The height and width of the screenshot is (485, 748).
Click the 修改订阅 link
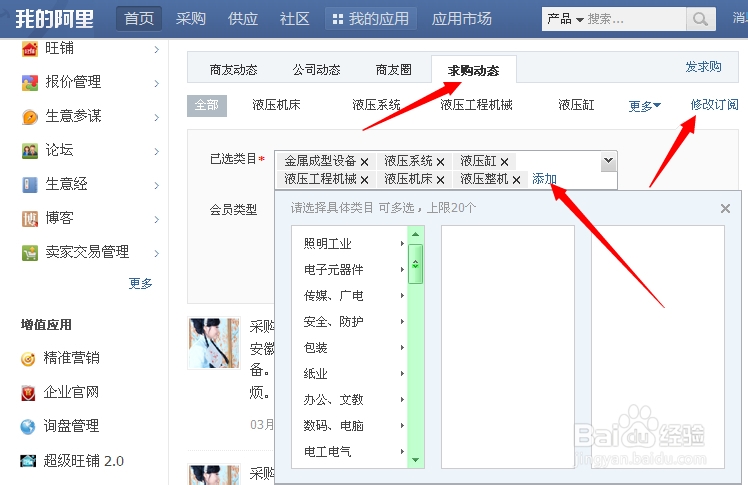tap(714, 104)
